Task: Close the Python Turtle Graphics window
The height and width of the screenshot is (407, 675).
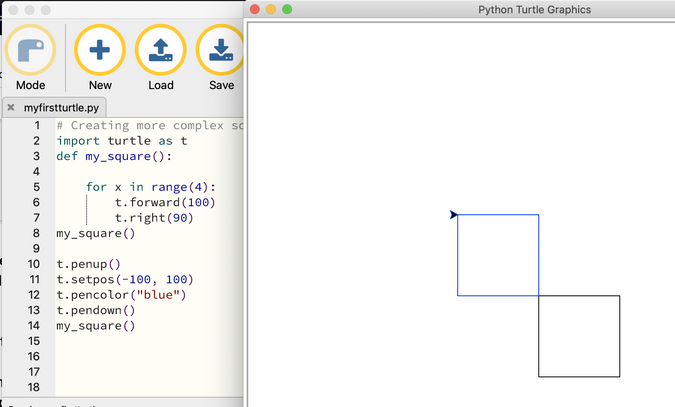Action: pyautogui.click(x=256, y=9)
